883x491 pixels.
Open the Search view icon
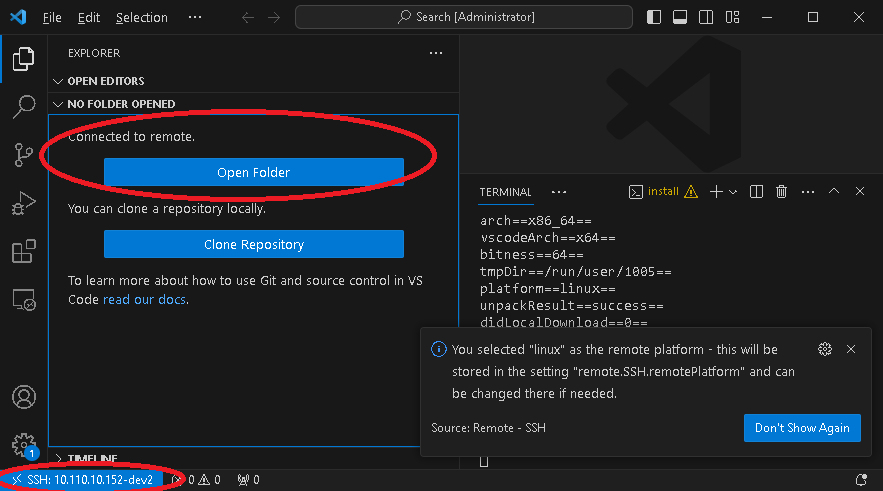pyautogui.click(x=24, y=106)
